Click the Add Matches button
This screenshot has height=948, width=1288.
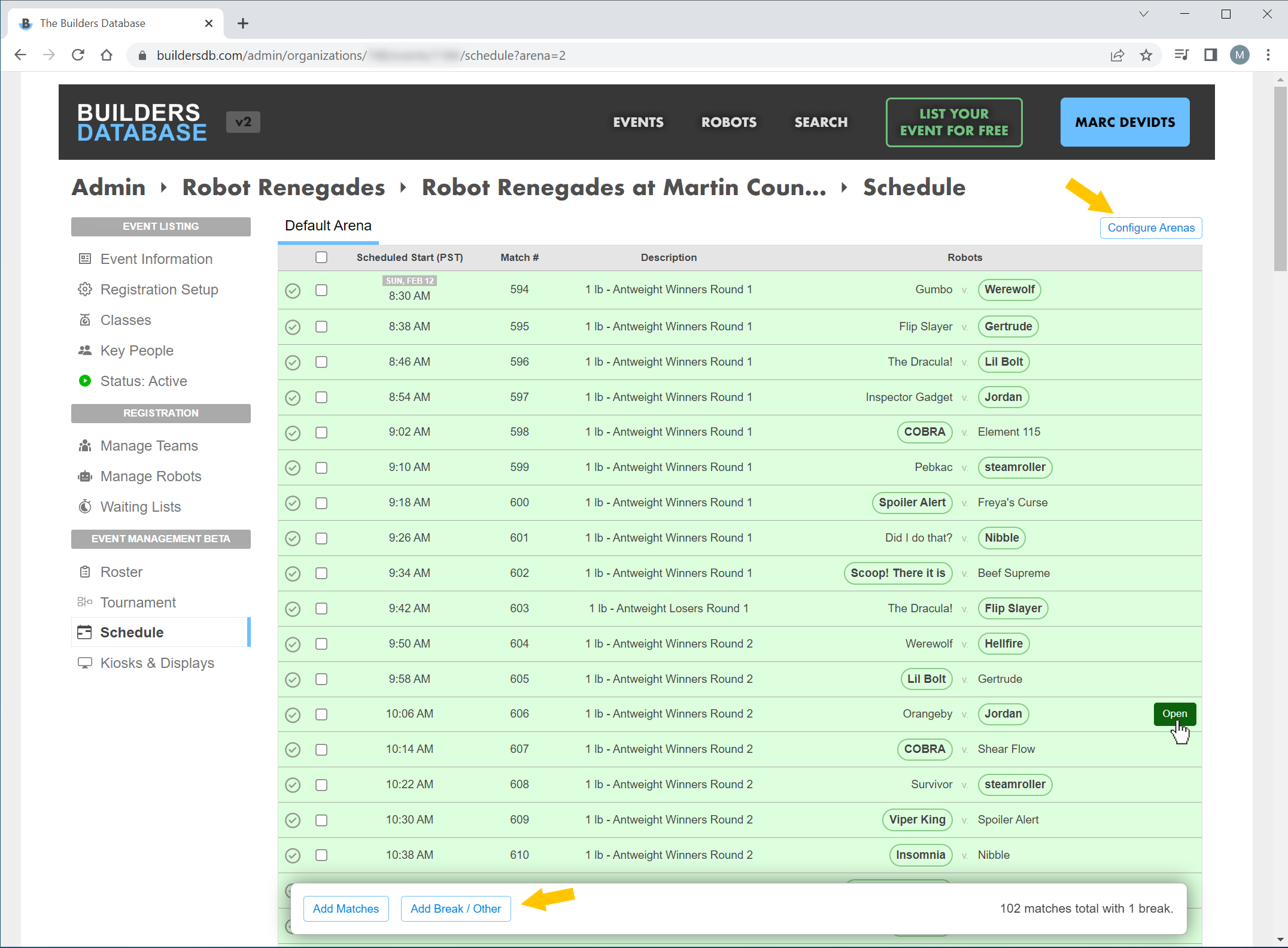[346, 908]
